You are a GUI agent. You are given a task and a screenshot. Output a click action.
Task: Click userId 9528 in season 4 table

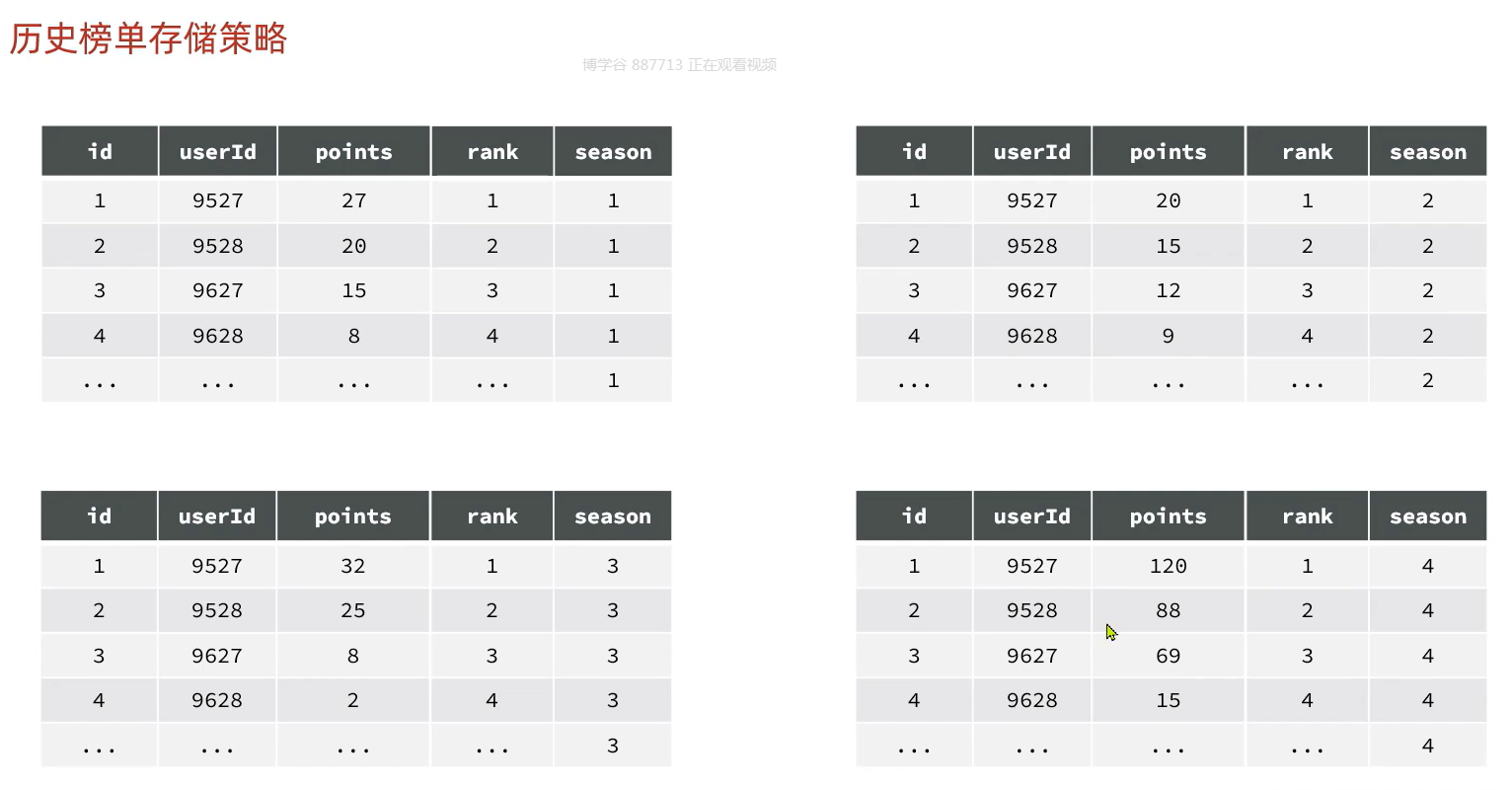[1032, 610]
